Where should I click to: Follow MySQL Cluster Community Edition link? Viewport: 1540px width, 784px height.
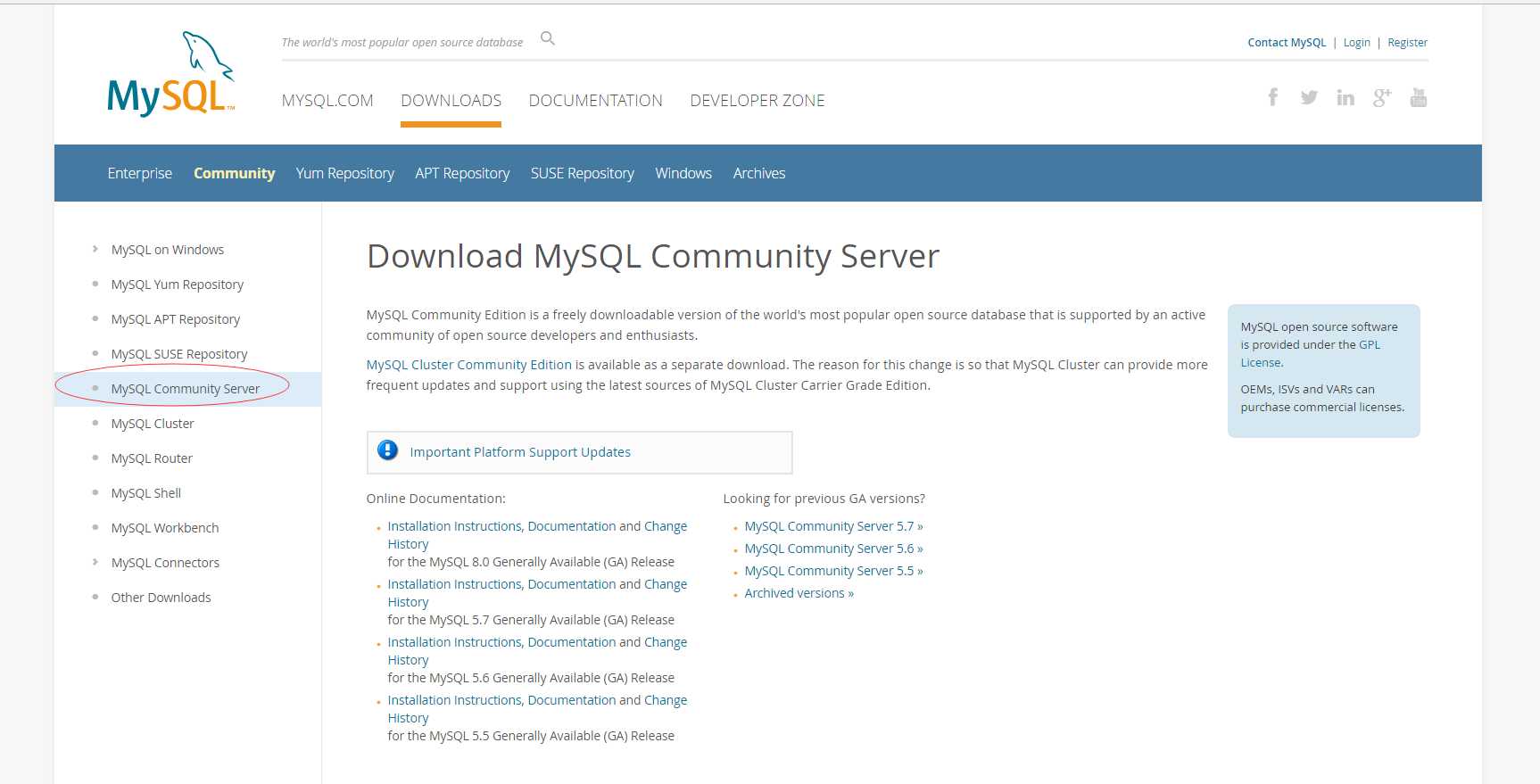(x=469, y=365)
